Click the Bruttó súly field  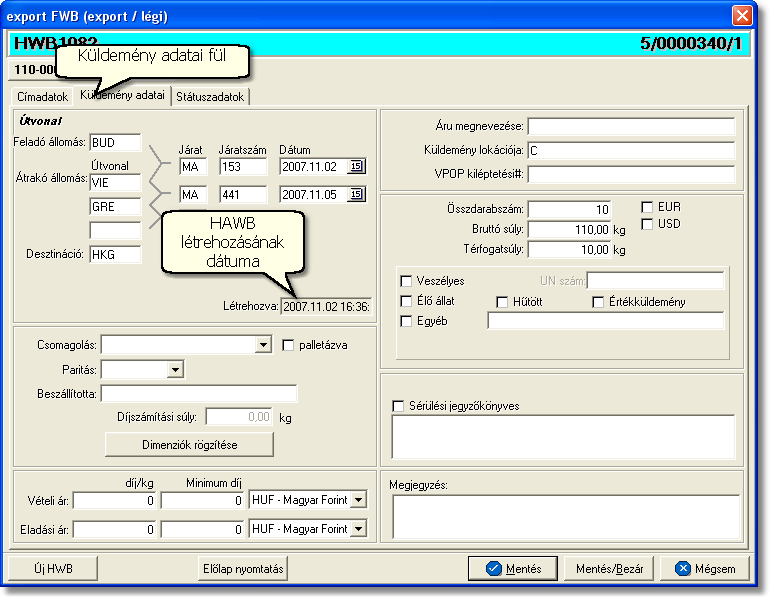(x=569, y=229)
